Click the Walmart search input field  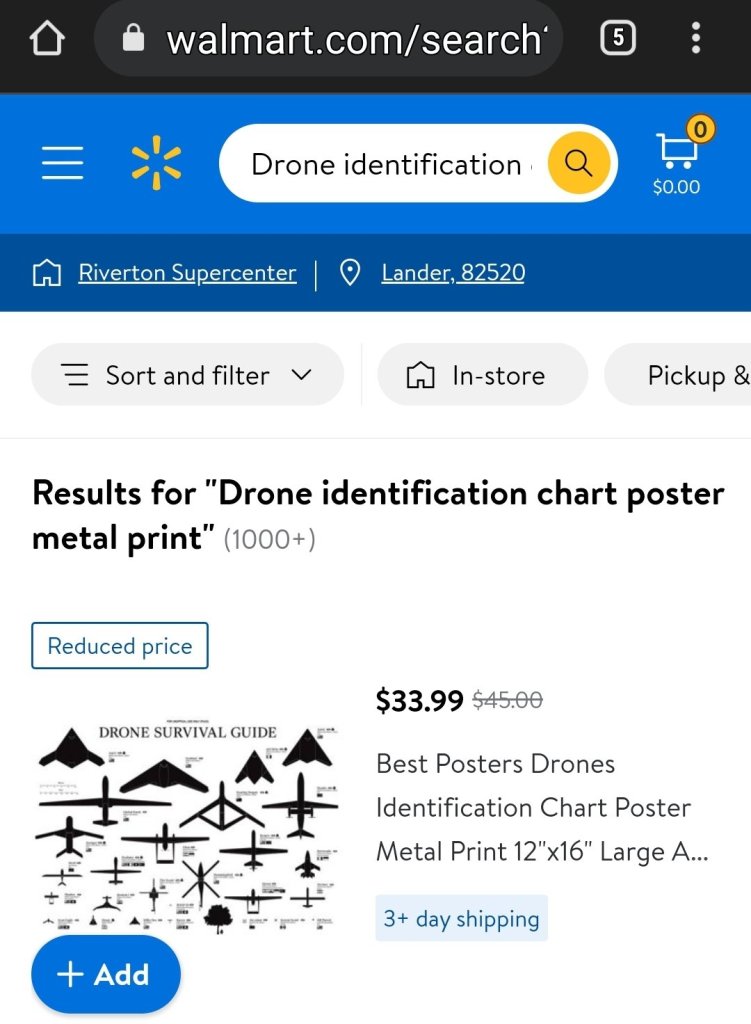(x=385, y=164)
